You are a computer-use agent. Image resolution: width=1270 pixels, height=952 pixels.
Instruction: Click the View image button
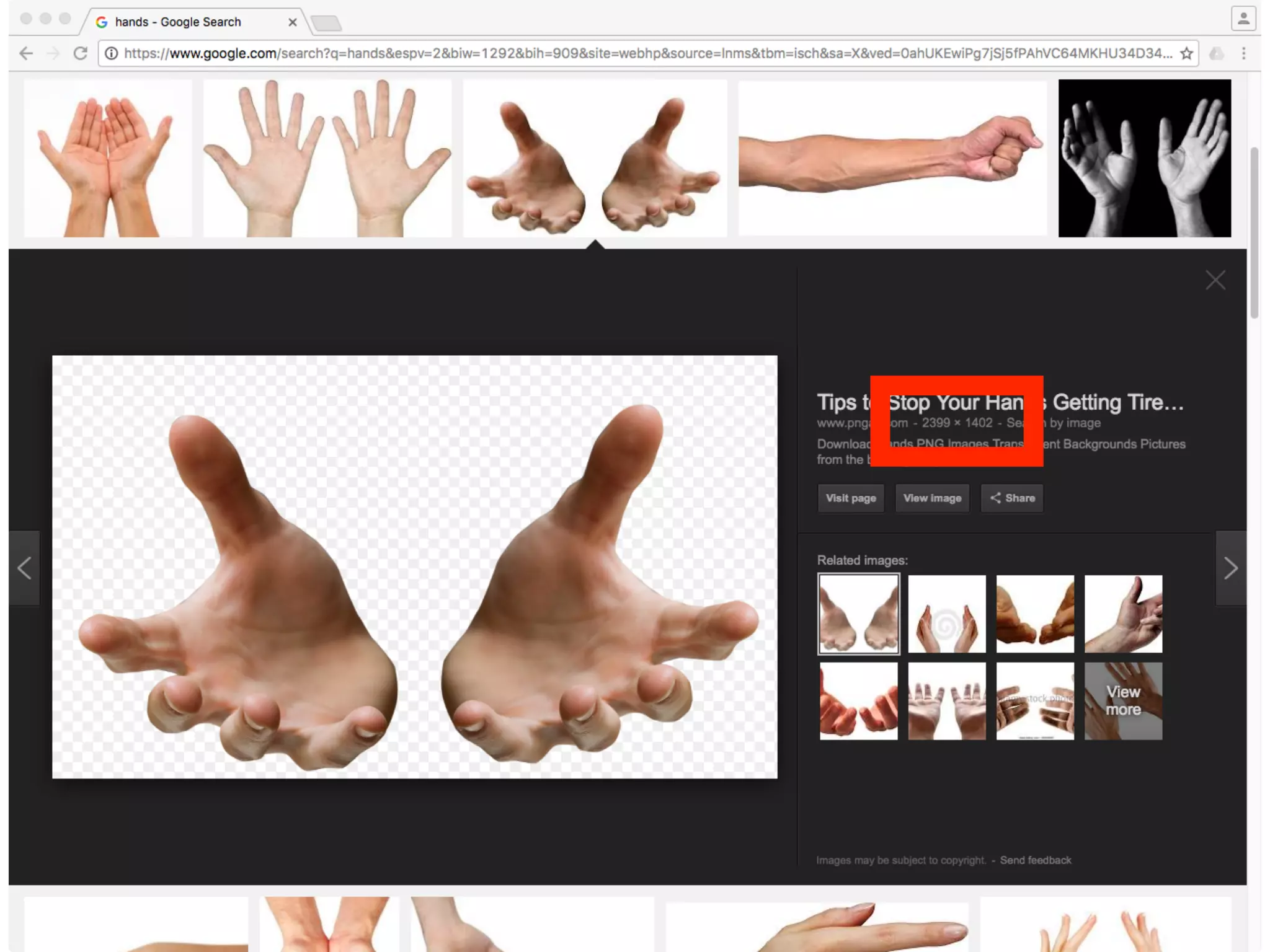pyautogui.click(x=931, y=498)
